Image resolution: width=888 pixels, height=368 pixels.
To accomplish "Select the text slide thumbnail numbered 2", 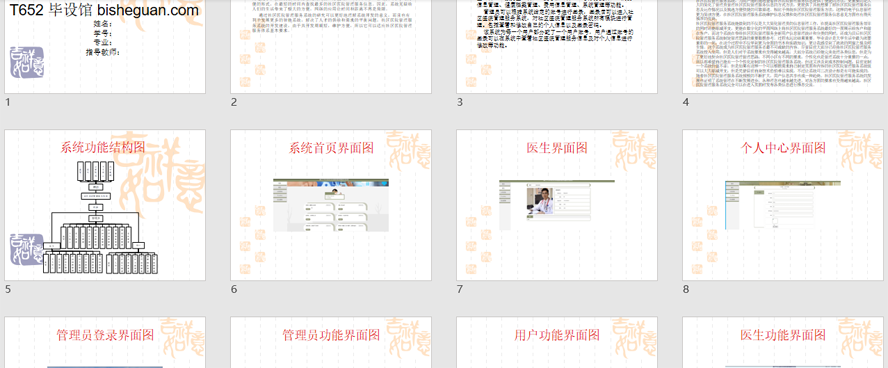I will (x=331, y=46).
